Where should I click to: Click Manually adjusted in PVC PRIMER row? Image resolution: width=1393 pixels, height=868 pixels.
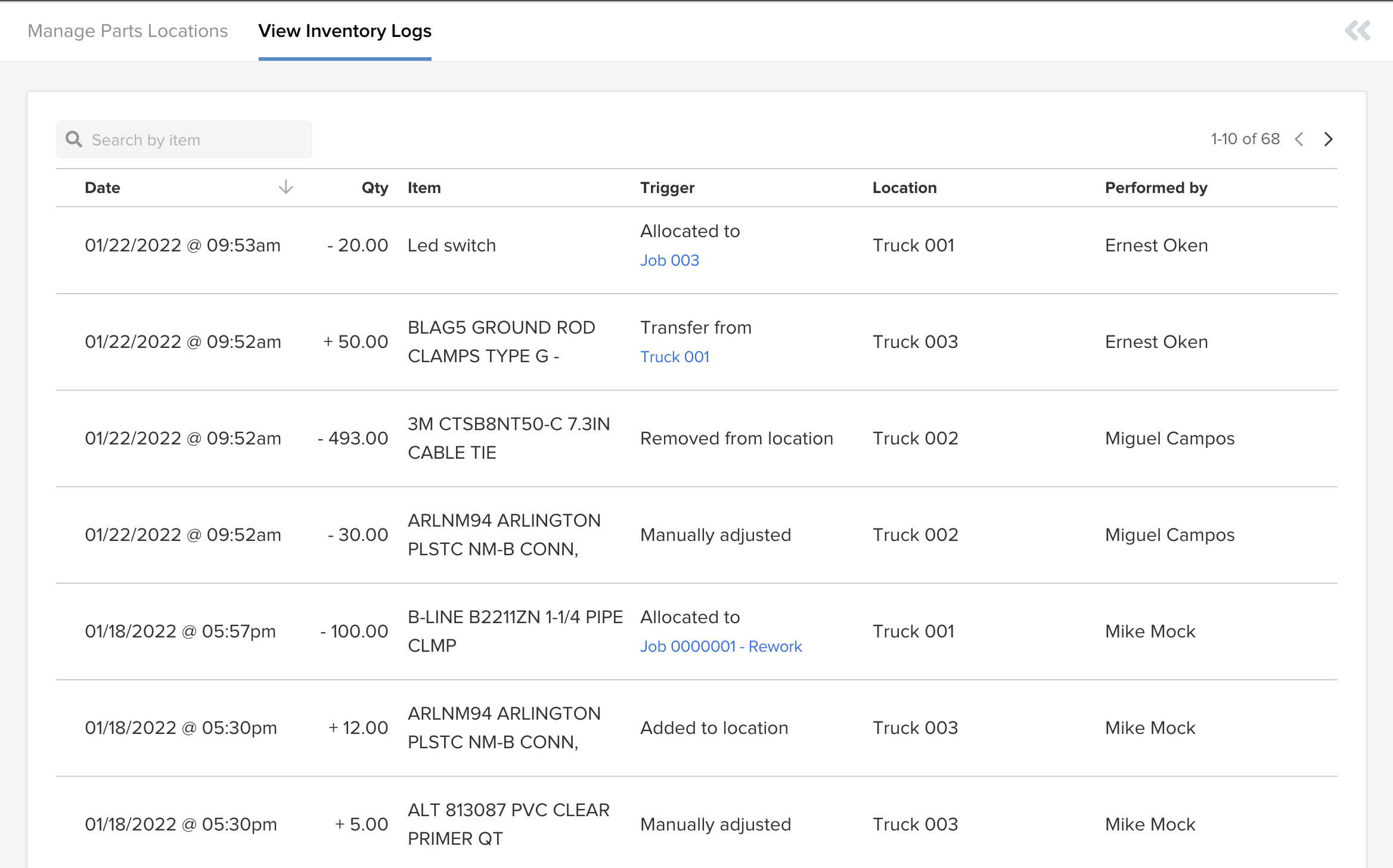tap(715, 825)
